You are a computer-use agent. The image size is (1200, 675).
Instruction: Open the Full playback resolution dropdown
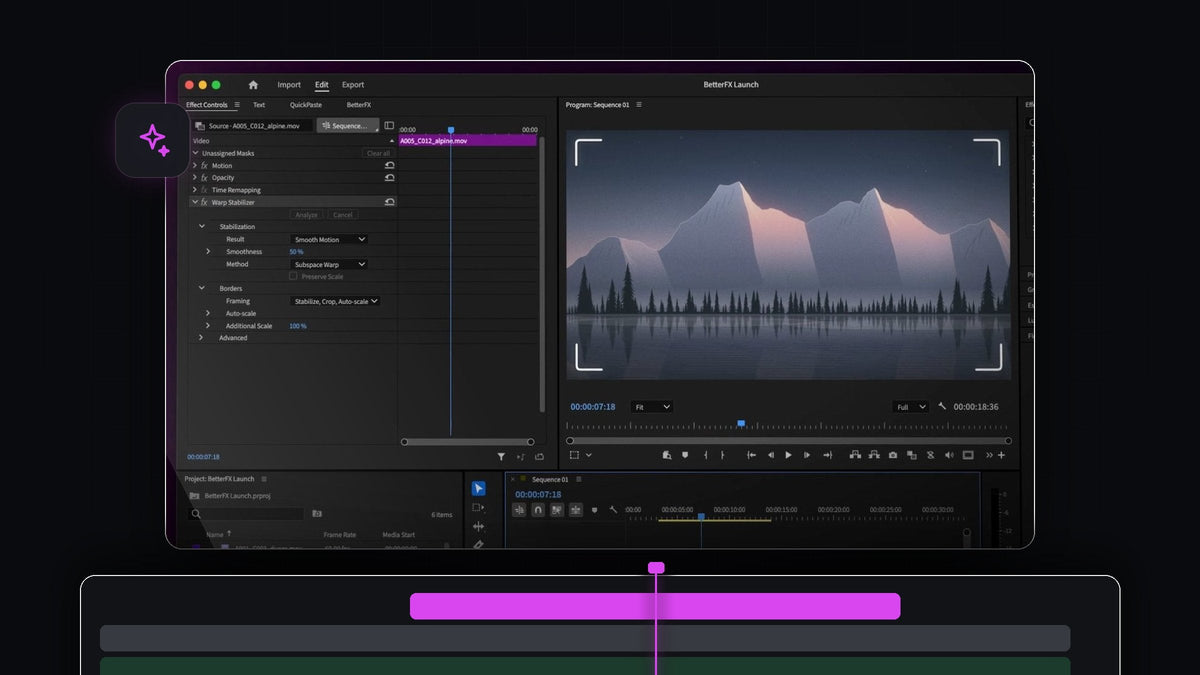click(912, 407)
